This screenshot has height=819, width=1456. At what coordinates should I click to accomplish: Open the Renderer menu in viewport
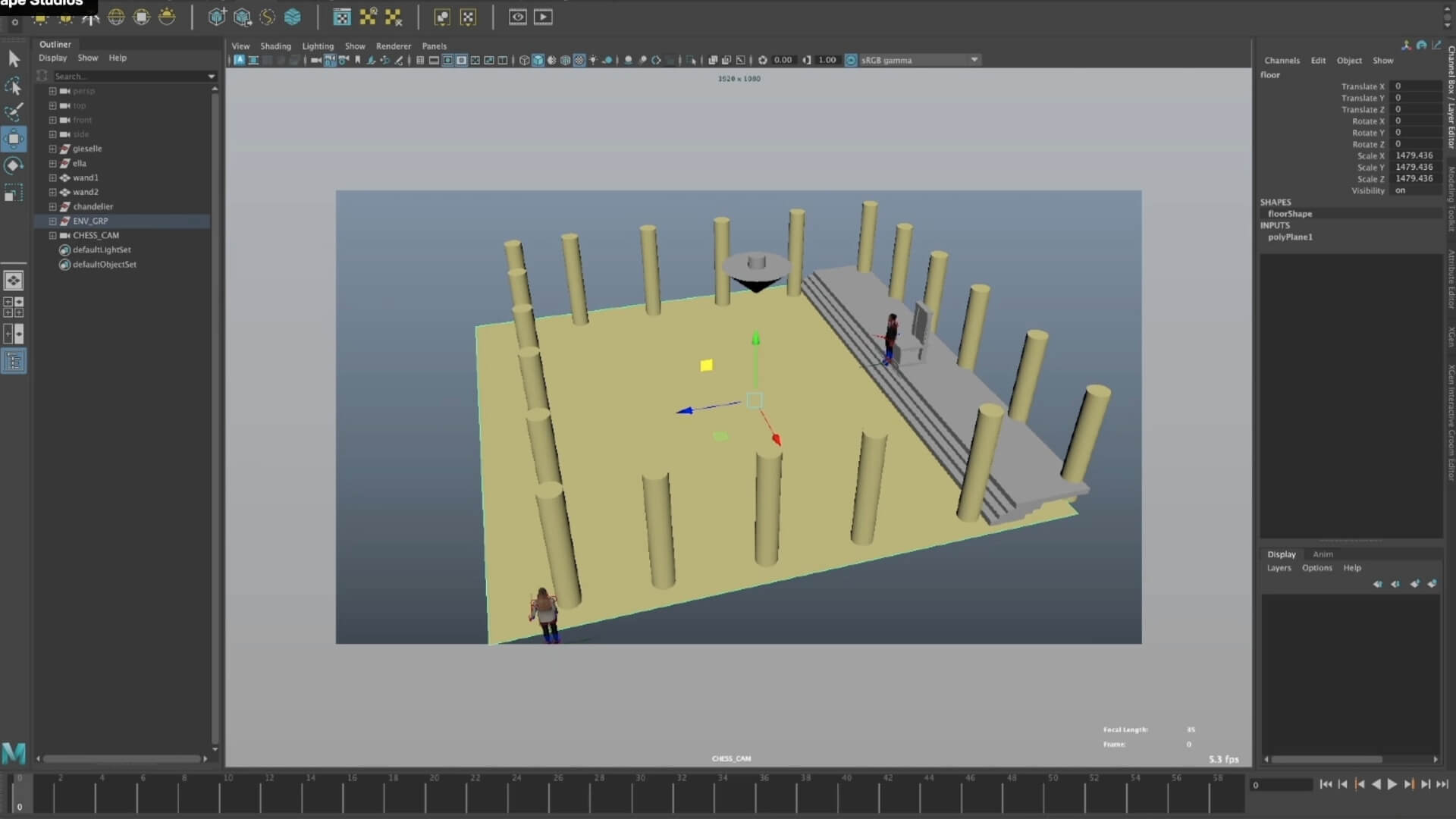[393, 46]
